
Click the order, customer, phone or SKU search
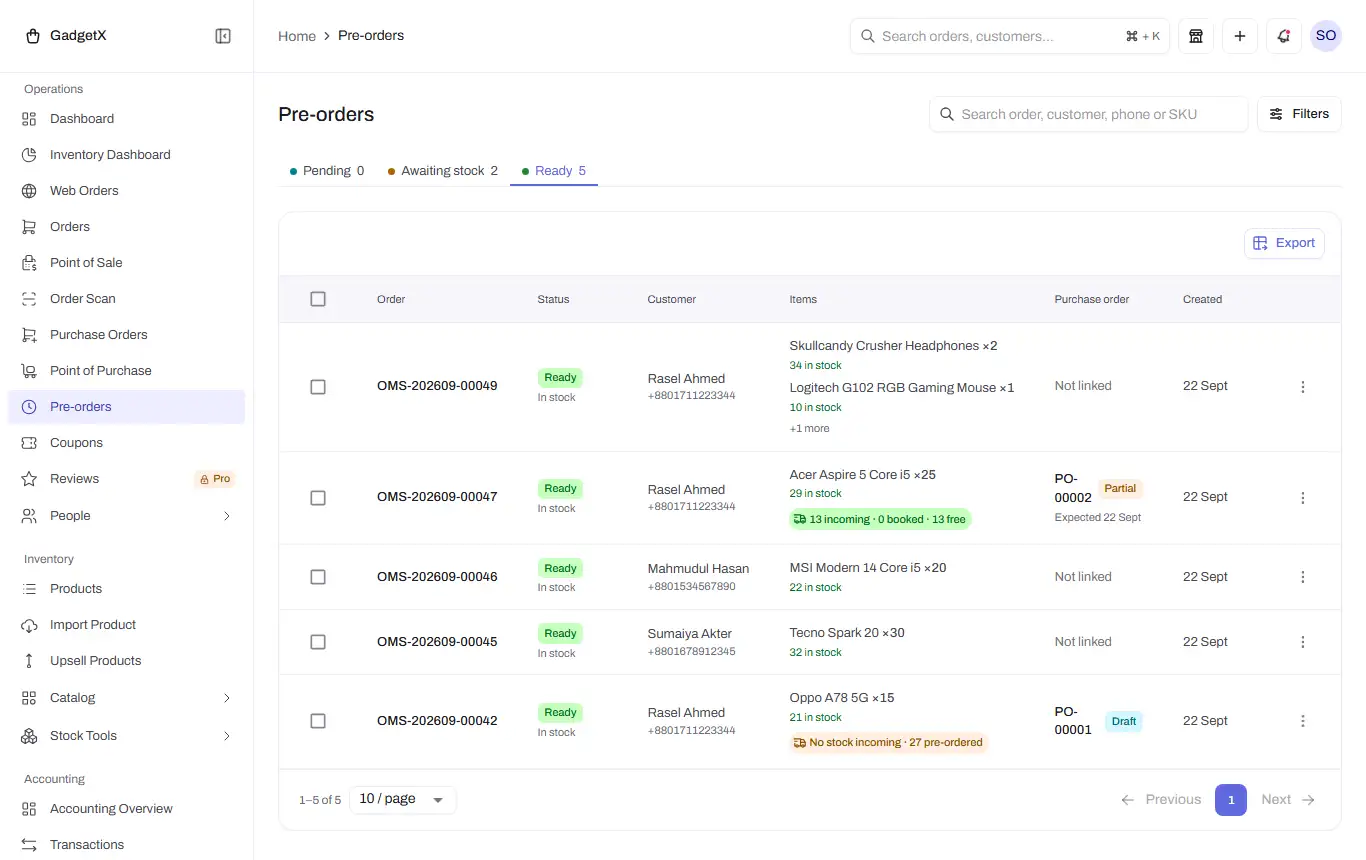point(1089,114)
